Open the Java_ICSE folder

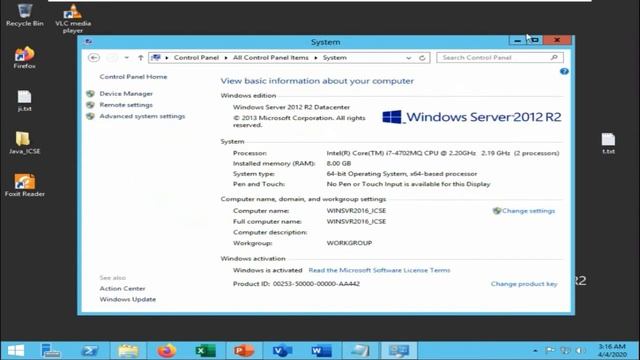point(24,143)
